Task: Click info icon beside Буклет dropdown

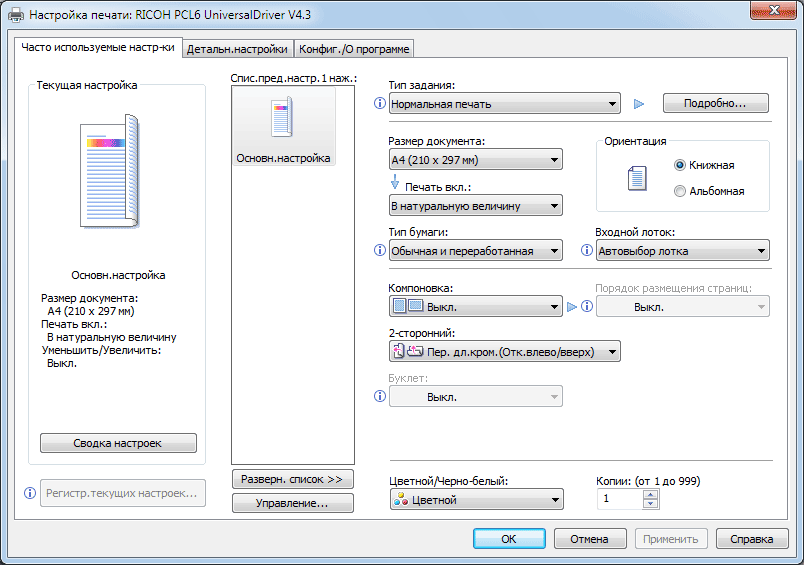Action: tap(379, 396)
